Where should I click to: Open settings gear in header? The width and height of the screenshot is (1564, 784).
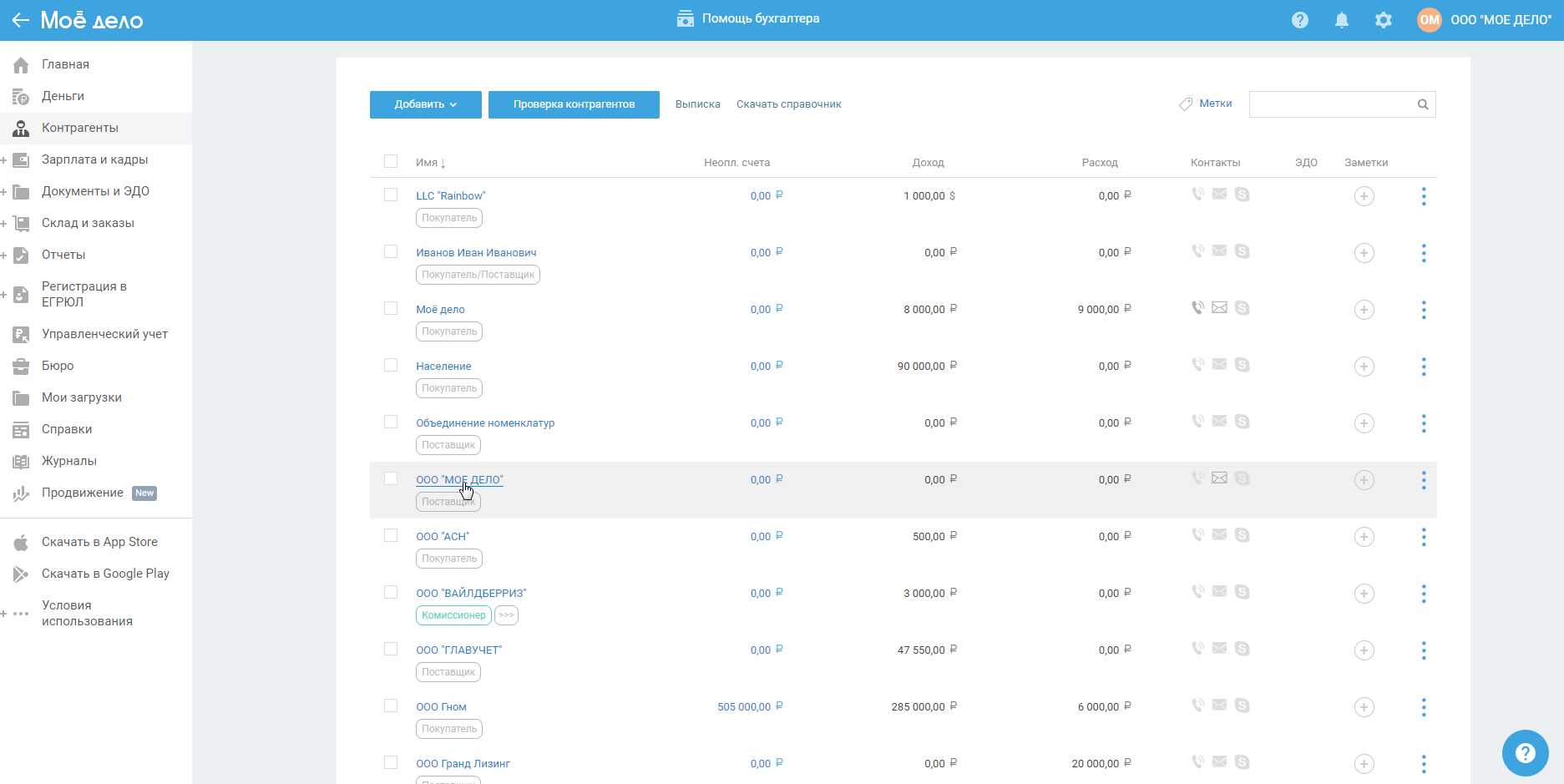tap(1383, 20)
